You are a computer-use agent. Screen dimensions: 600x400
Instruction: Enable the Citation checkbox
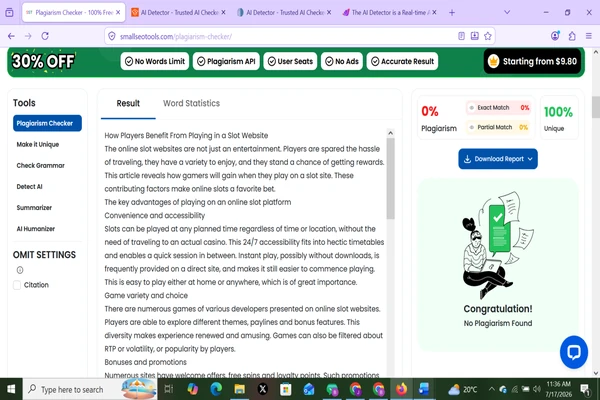[17, 285]
